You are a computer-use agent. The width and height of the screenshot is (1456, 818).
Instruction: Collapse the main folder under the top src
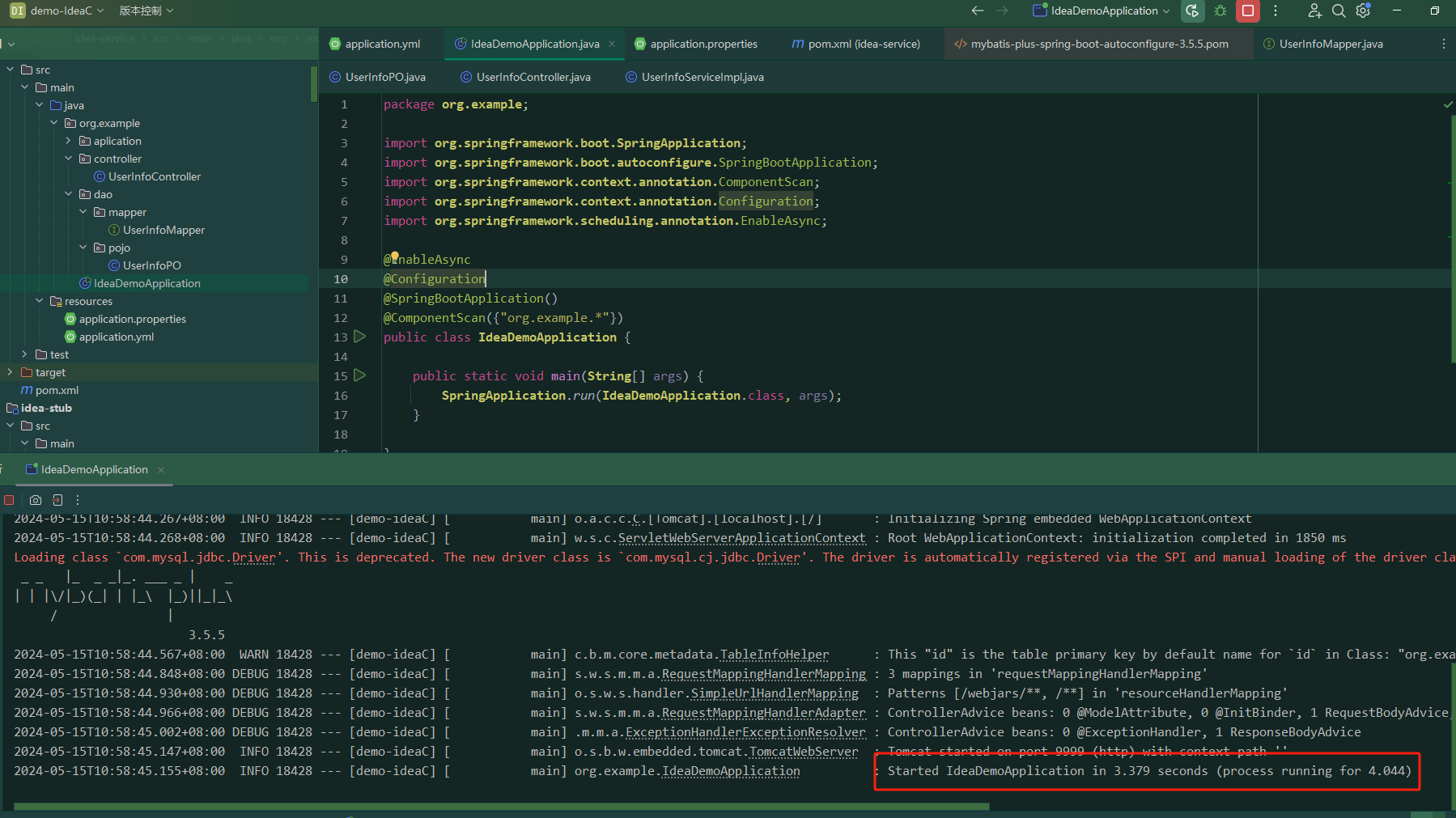point(24,87)
